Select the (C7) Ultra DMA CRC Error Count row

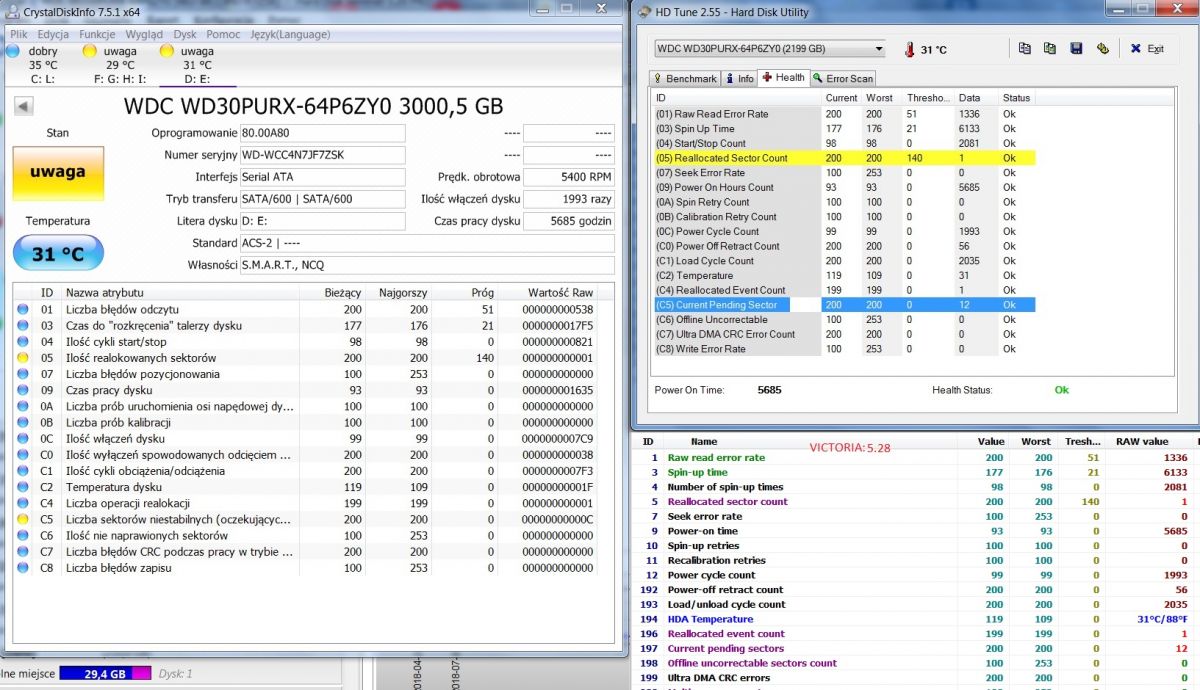click(x=844, y=334)
